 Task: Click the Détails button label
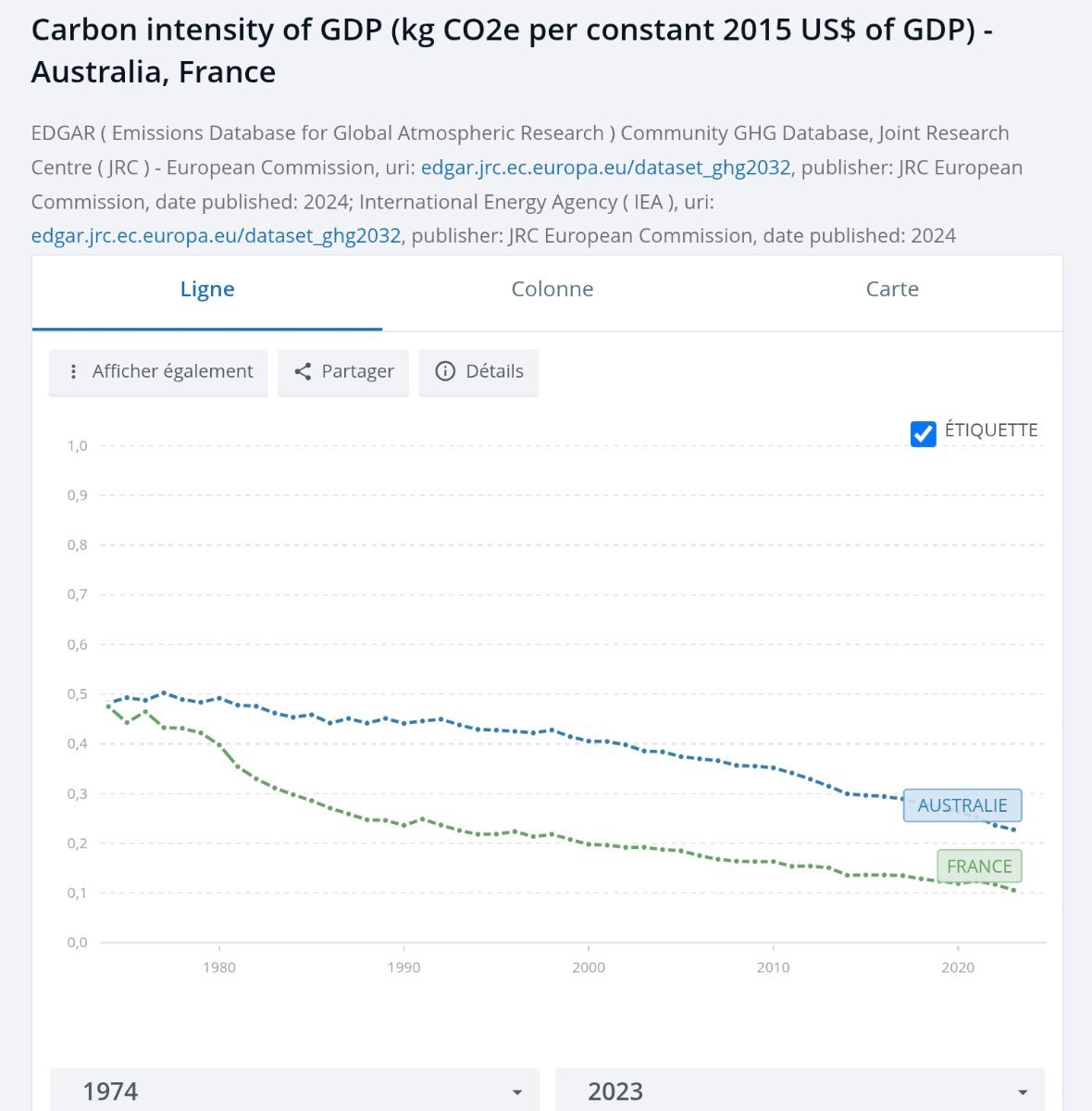[x=494, y=372]
